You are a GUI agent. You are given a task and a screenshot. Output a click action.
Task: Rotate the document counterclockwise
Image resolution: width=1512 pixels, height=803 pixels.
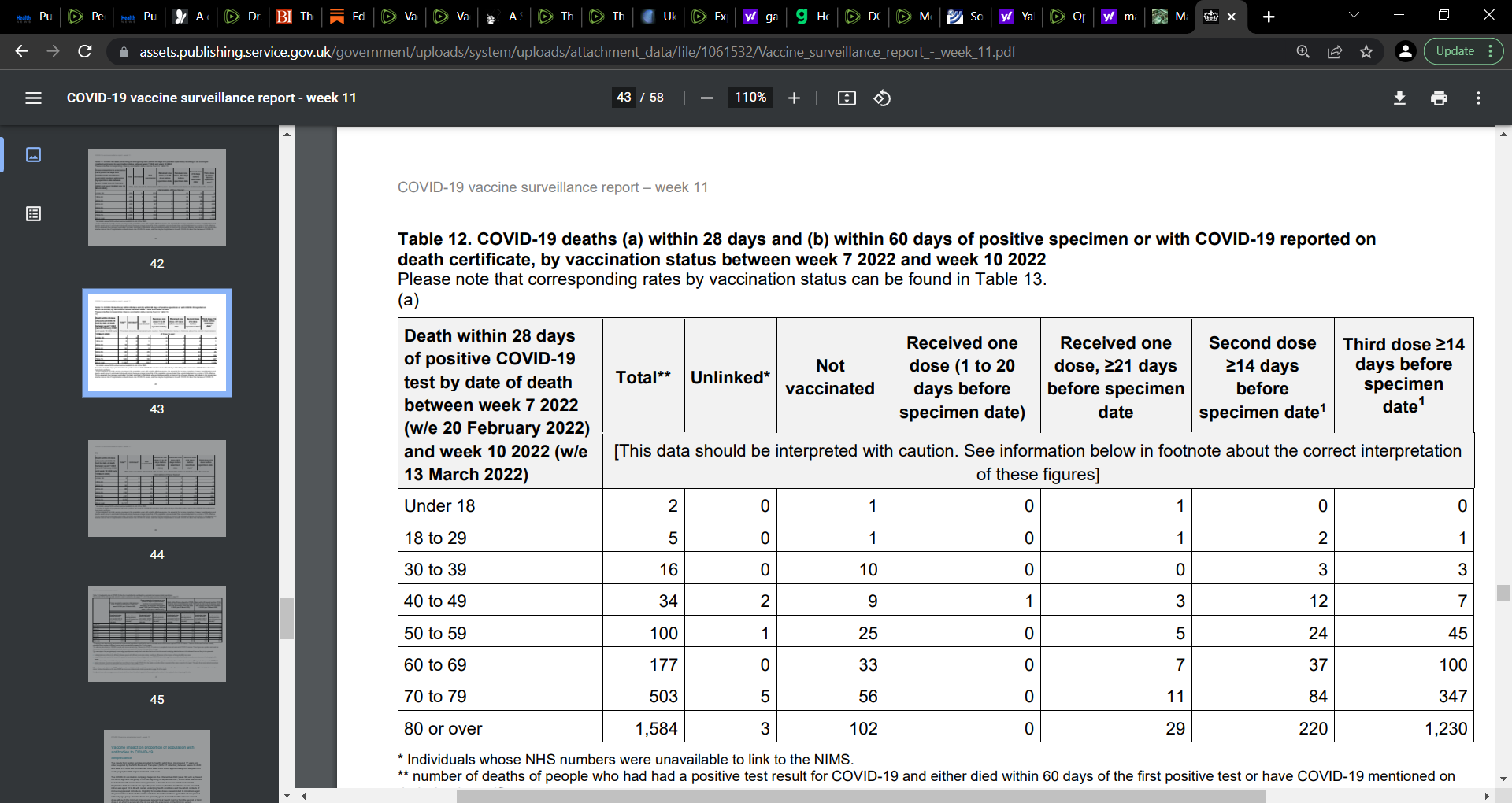(x=882, y=98)
